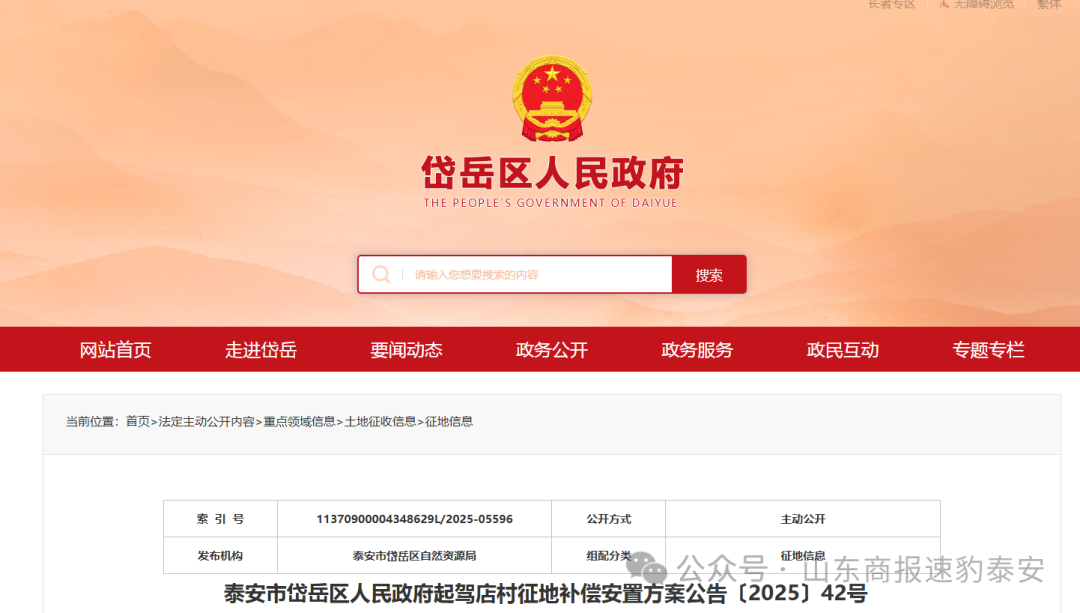Click the magnifier icon in search box
Screen dimensions: 1080x613
381,274
